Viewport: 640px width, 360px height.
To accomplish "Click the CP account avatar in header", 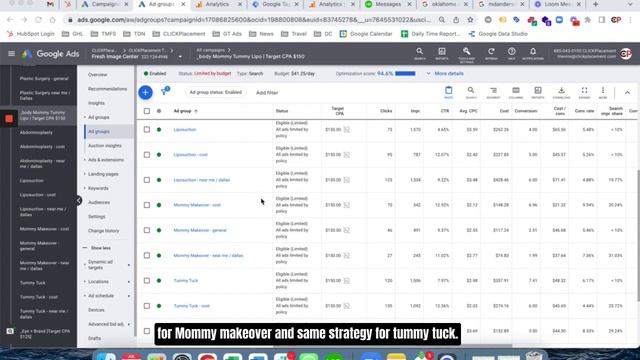I will (626, 53).
